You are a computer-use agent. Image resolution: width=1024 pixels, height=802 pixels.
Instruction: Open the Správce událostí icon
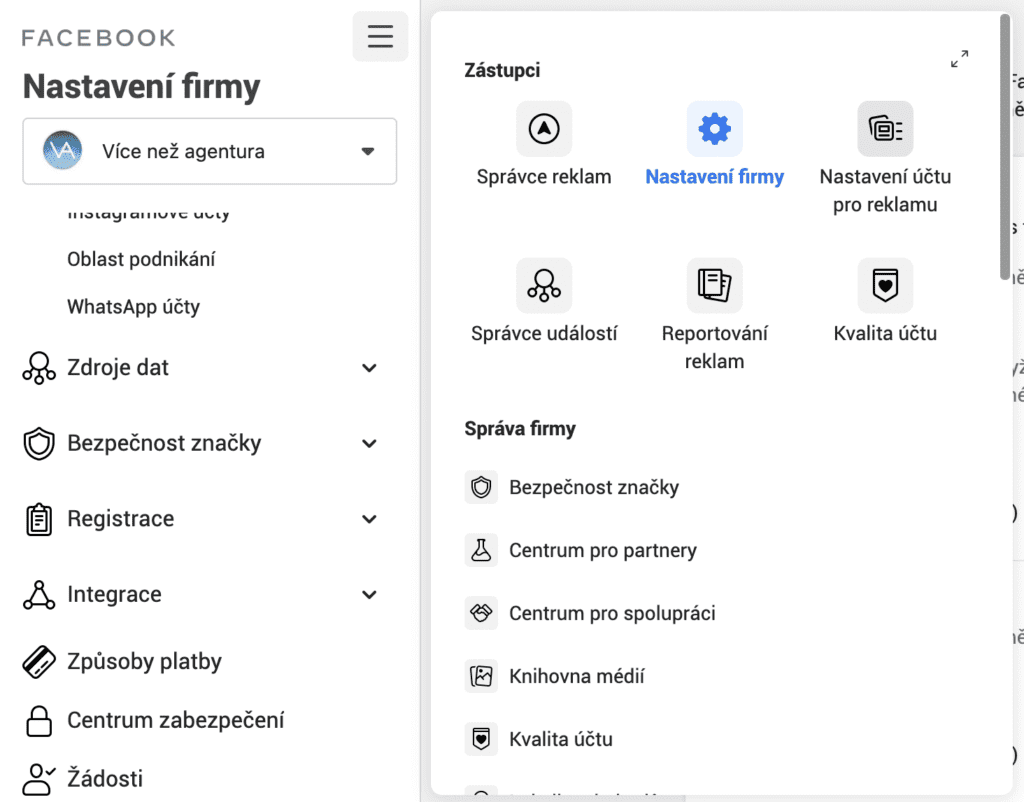pos(544,286)
